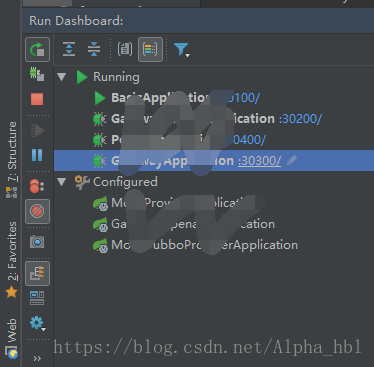
Task: Pause the program with the blue pause icon
Action: [37, 155]
